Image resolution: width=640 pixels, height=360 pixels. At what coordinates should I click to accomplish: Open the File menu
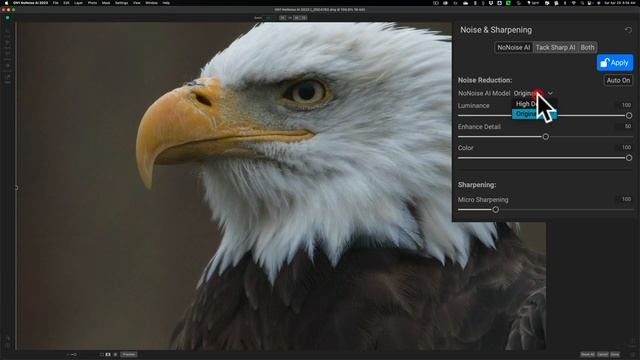coord(56,3)
